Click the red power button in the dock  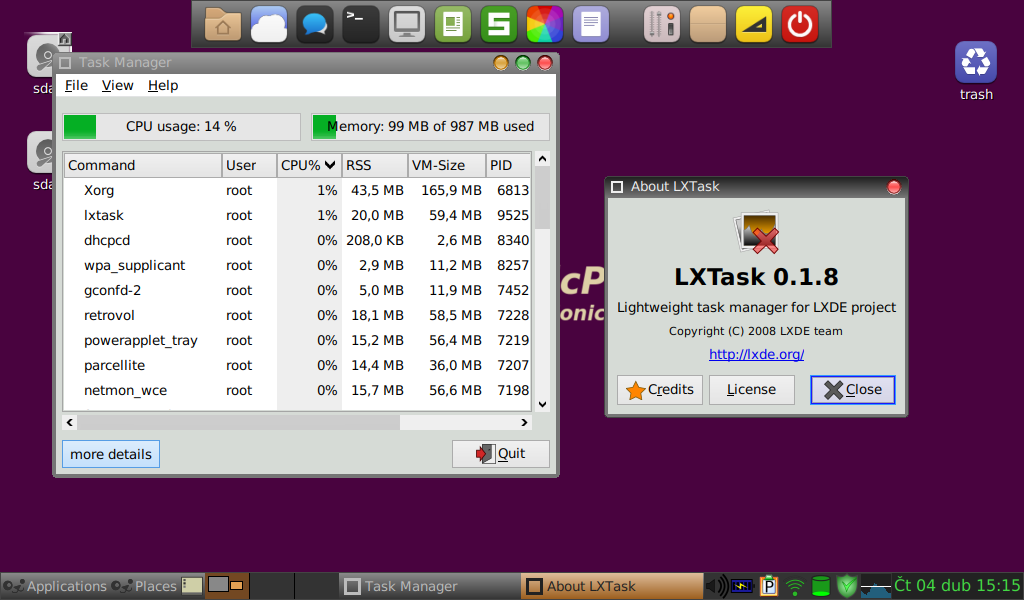click(x=799, y=23)
